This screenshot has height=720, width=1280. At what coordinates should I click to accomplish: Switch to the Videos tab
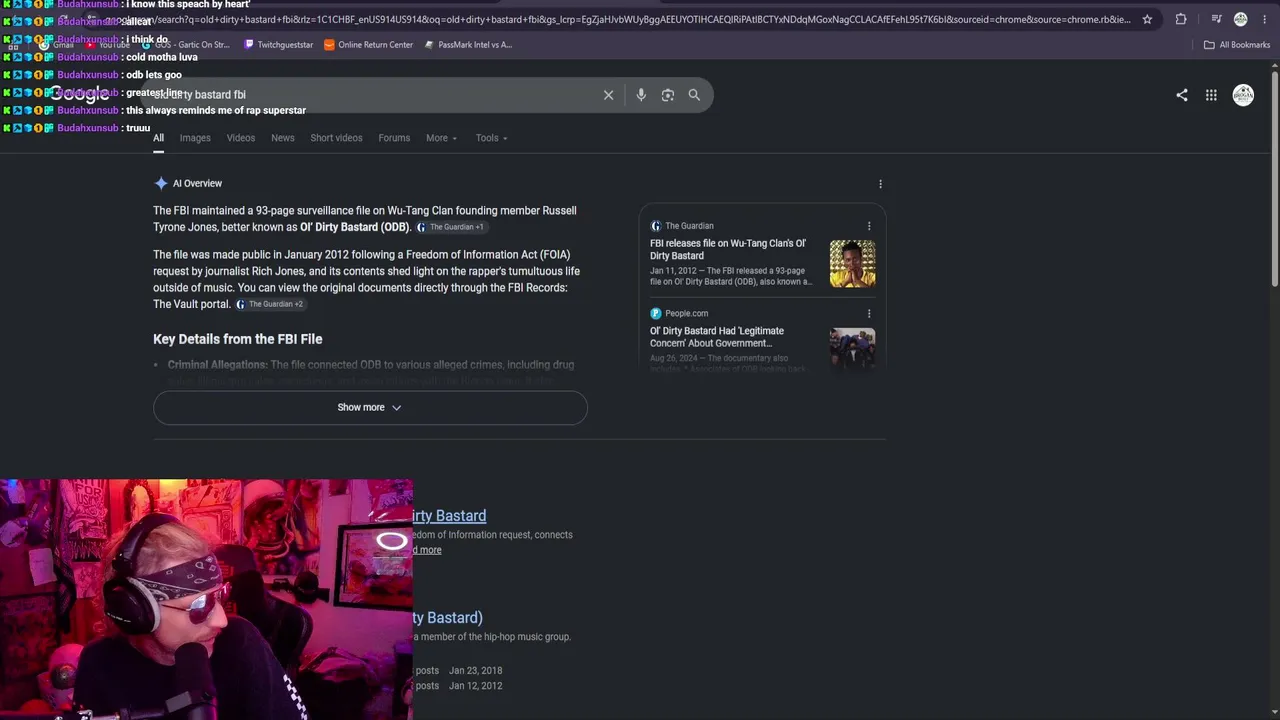point(241,138)
